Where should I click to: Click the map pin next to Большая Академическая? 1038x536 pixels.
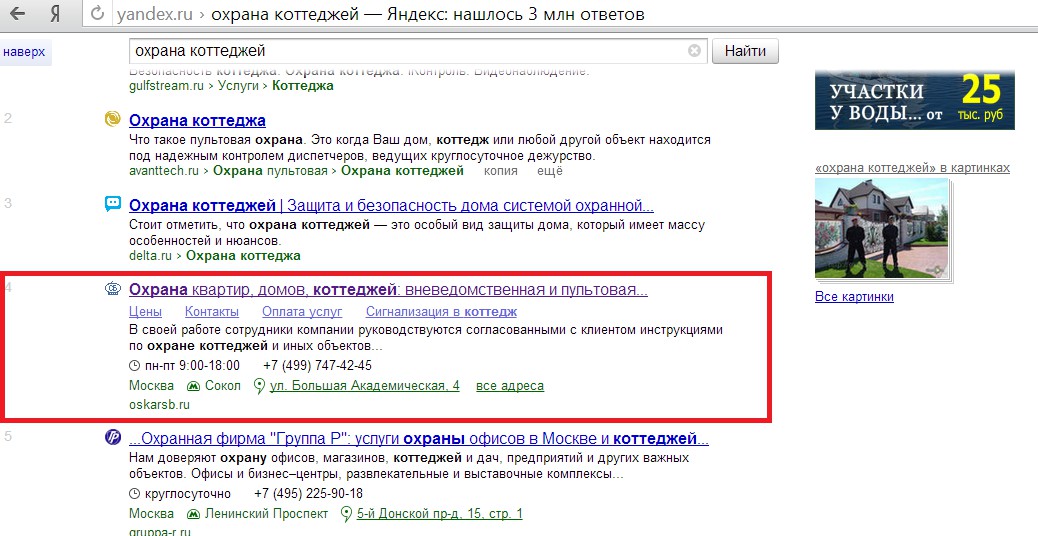260,386
